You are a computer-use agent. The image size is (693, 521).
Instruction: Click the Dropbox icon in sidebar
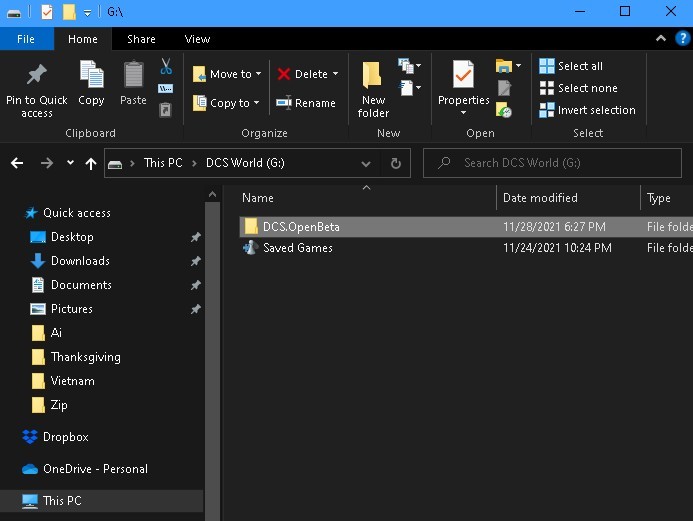30,437
